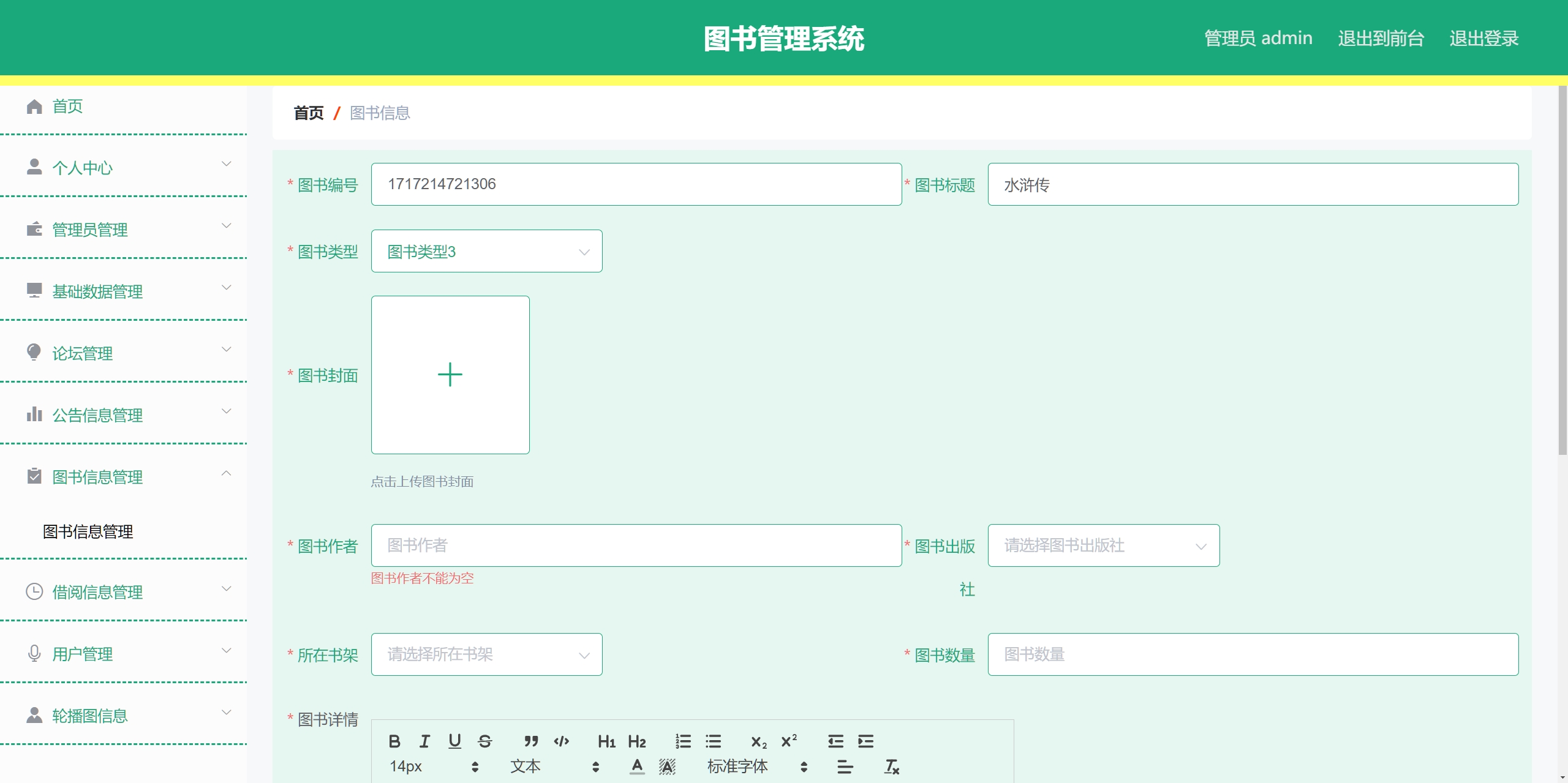Click the clipboard icon beside 图书信息管理

[x=34, y=476]
